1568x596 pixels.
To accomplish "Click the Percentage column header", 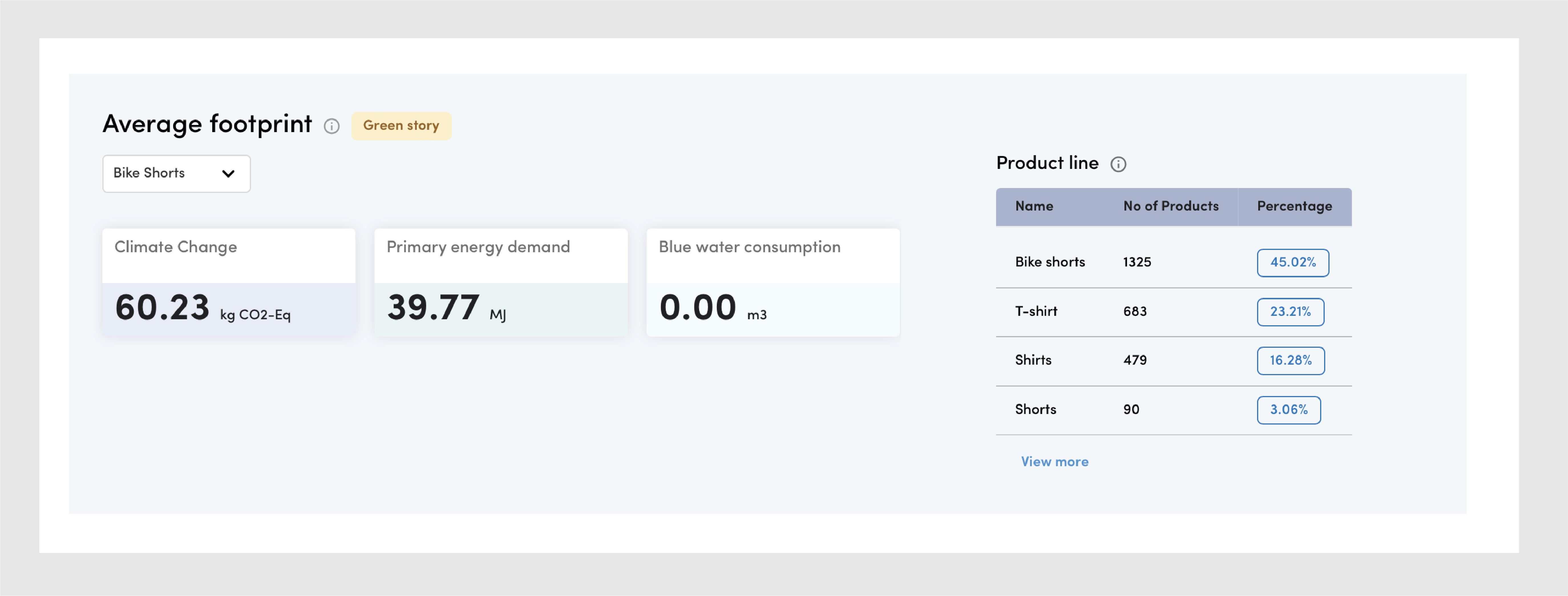I will [x=1294, y=206].
